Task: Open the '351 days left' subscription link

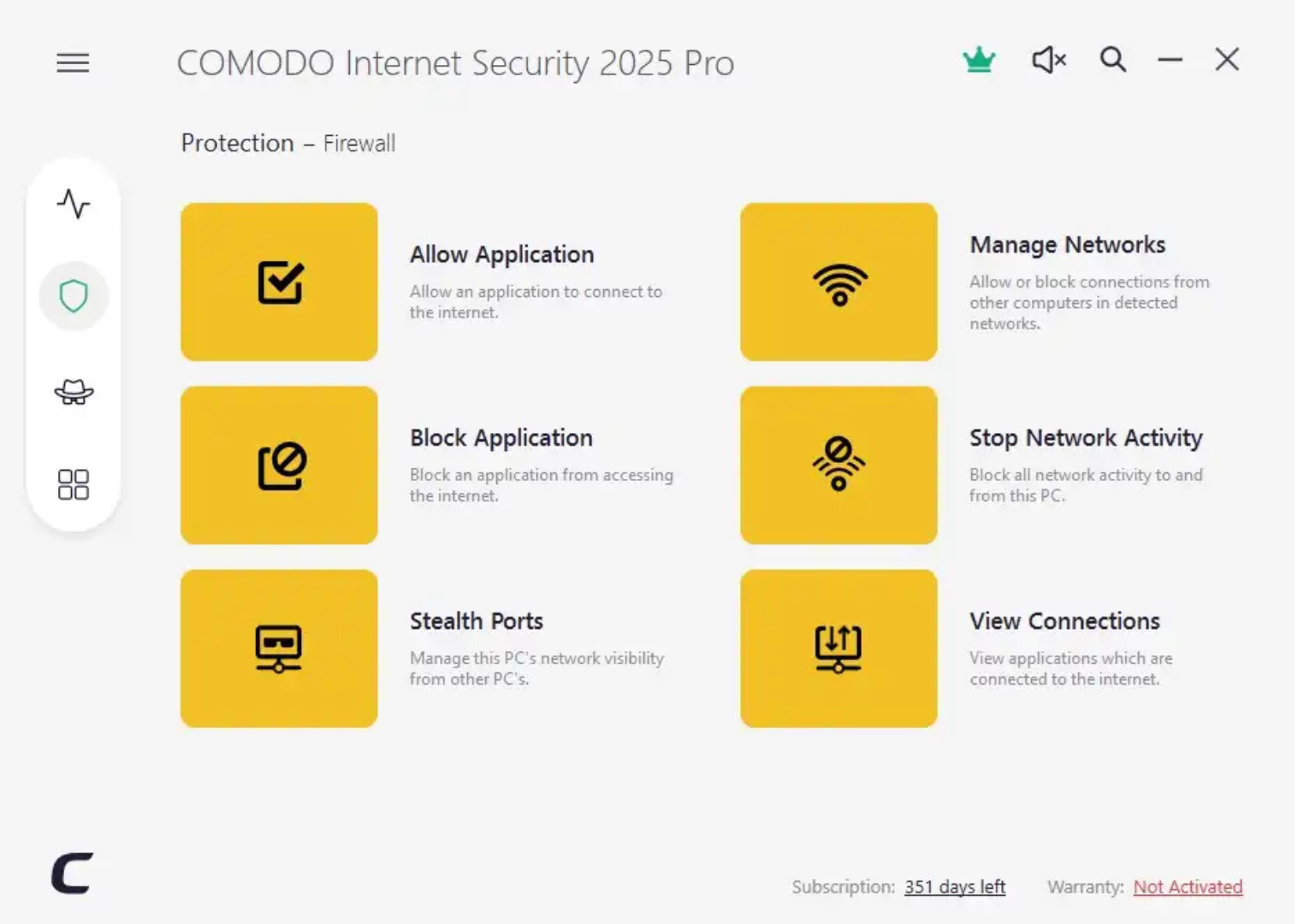Action: coord(955,887)
